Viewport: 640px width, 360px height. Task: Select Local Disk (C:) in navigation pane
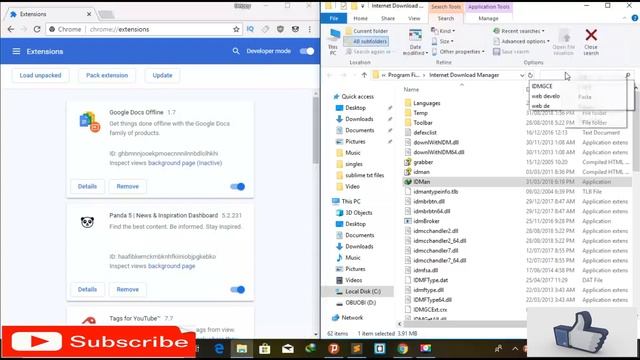[x=363, y=291]
